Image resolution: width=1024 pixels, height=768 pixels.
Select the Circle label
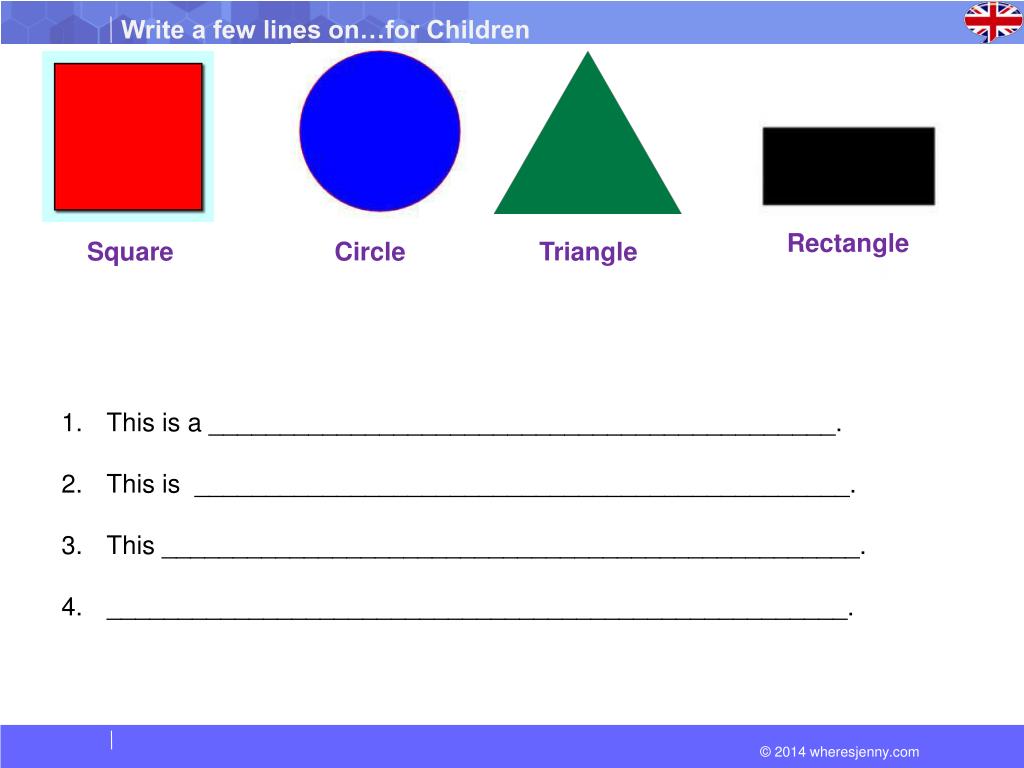(370, 251)
